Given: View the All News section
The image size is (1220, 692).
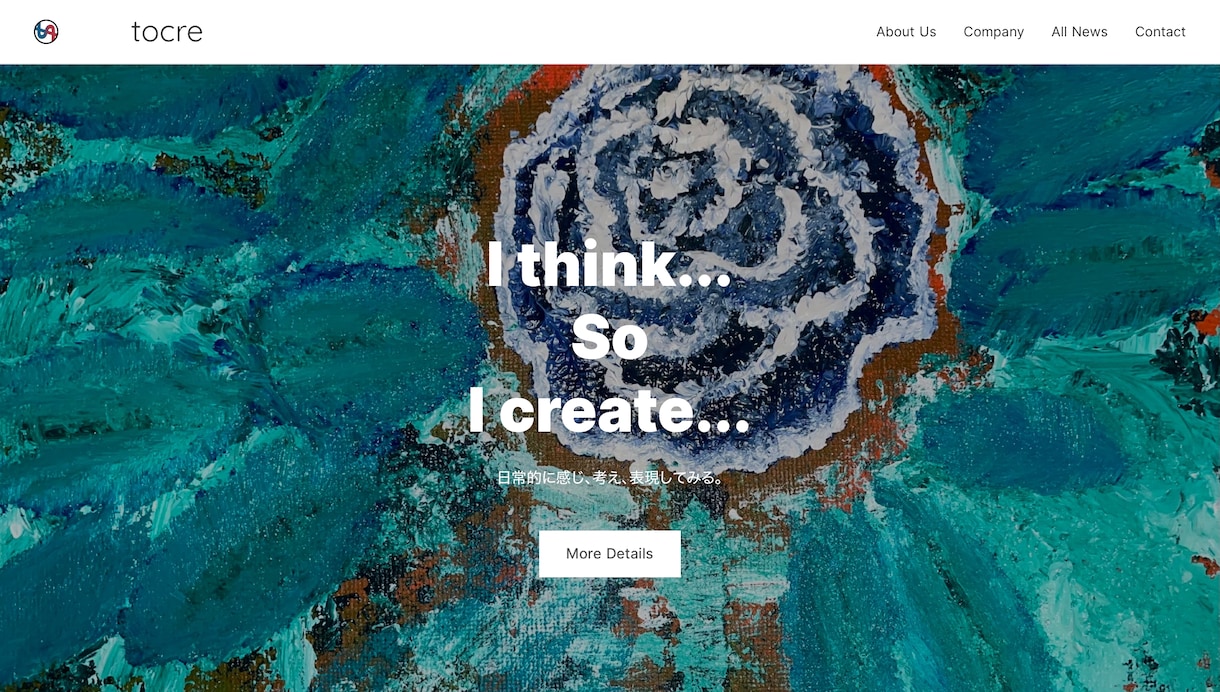Looking at the screenshot, I should [x=1079, y=32].
